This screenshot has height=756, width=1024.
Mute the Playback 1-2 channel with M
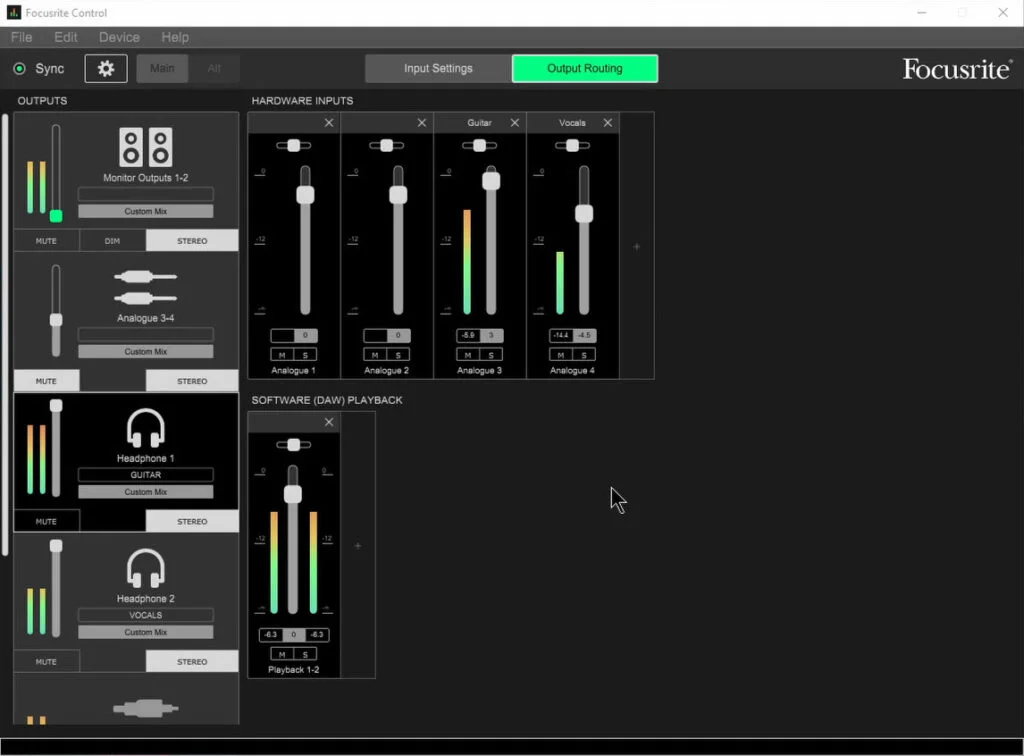coord(282,654)
